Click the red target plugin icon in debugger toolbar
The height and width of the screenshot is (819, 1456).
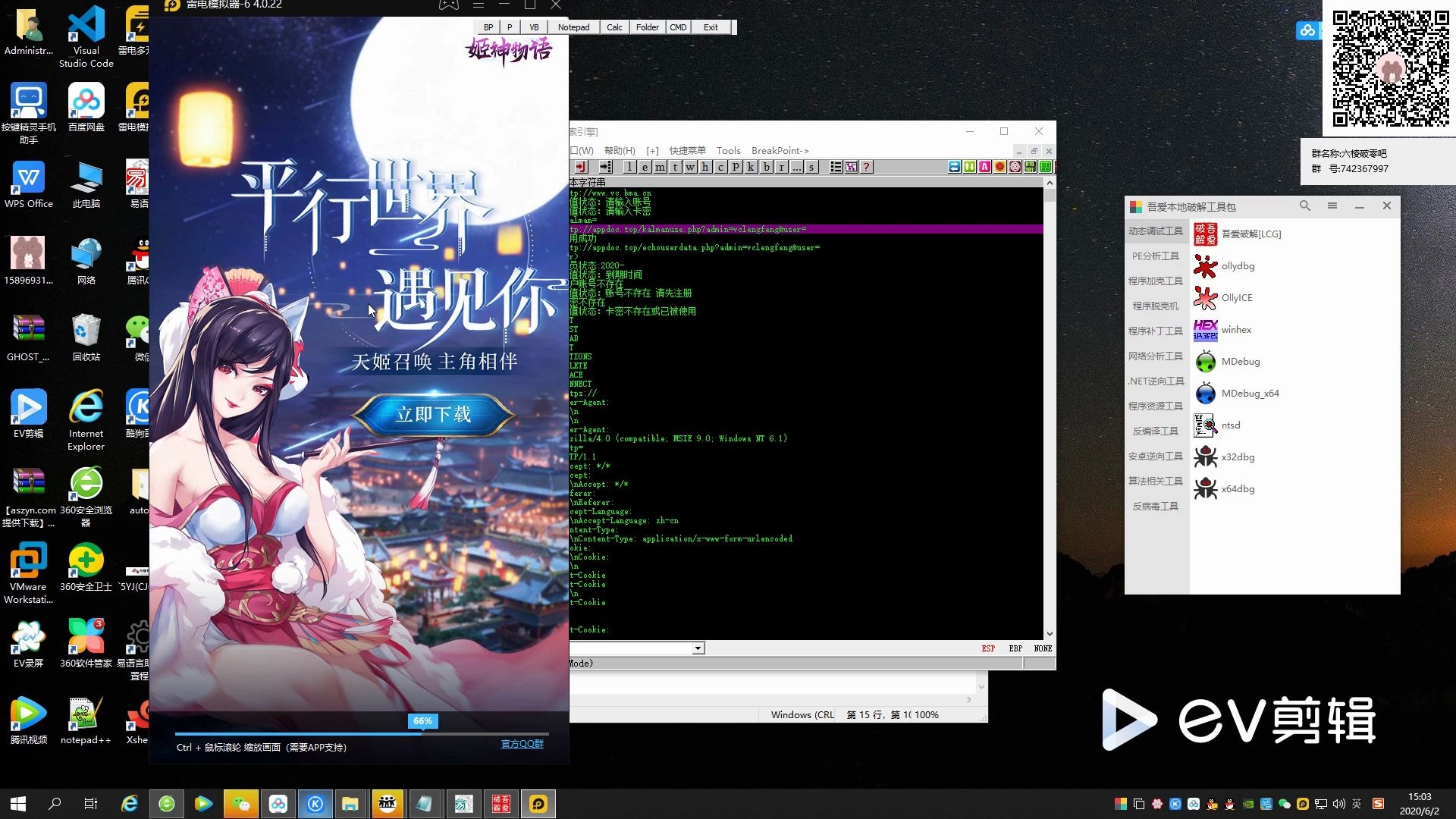coord(1015,167)
